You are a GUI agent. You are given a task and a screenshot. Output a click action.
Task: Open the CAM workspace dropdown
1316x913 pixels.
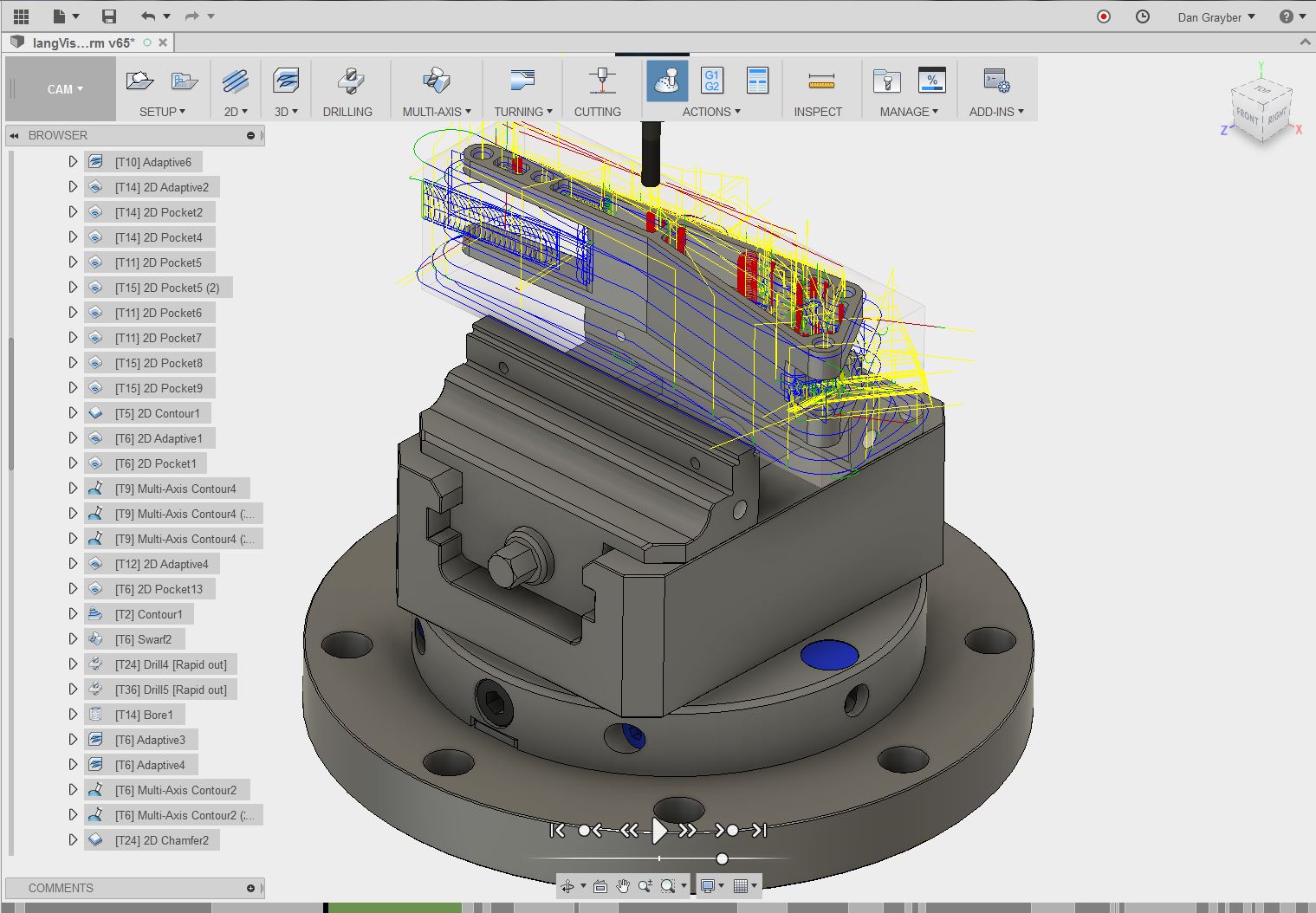tap(65, 89)
